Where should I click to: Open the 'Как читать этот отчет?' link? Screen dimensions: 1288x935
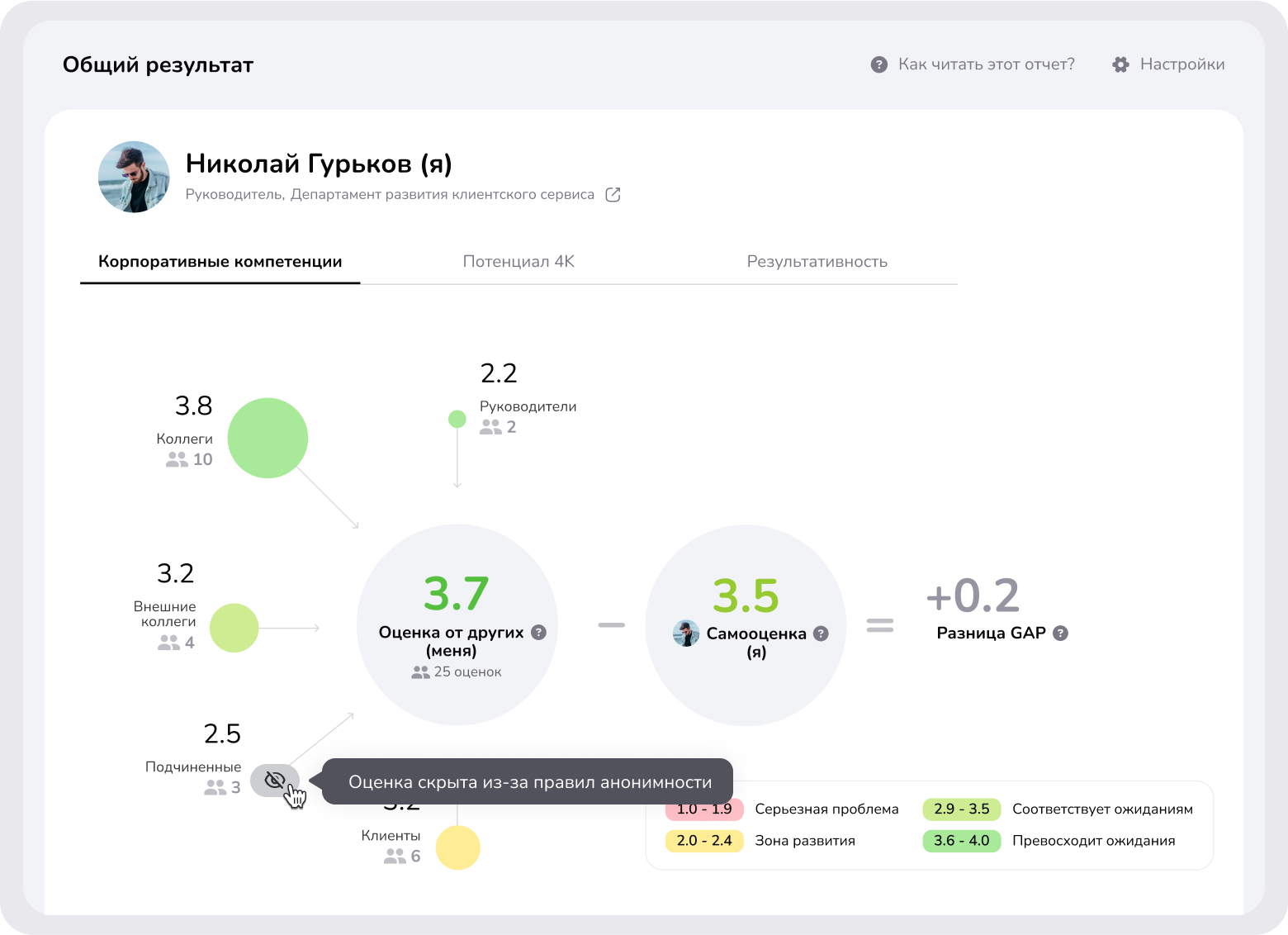coord(986,64)
